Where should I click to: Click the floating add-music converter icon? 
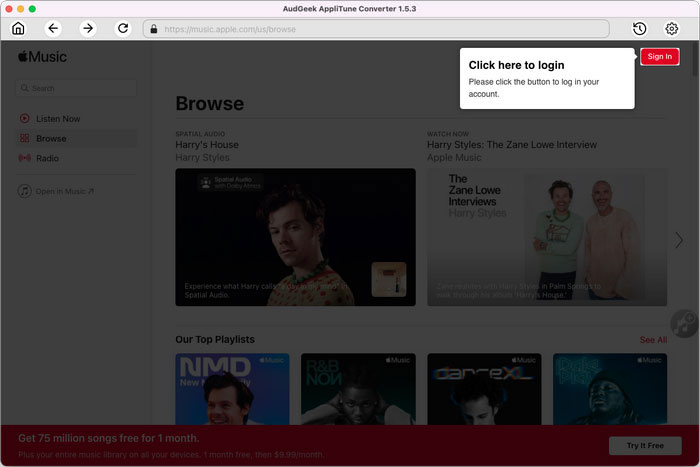click(x=684, y=323)
